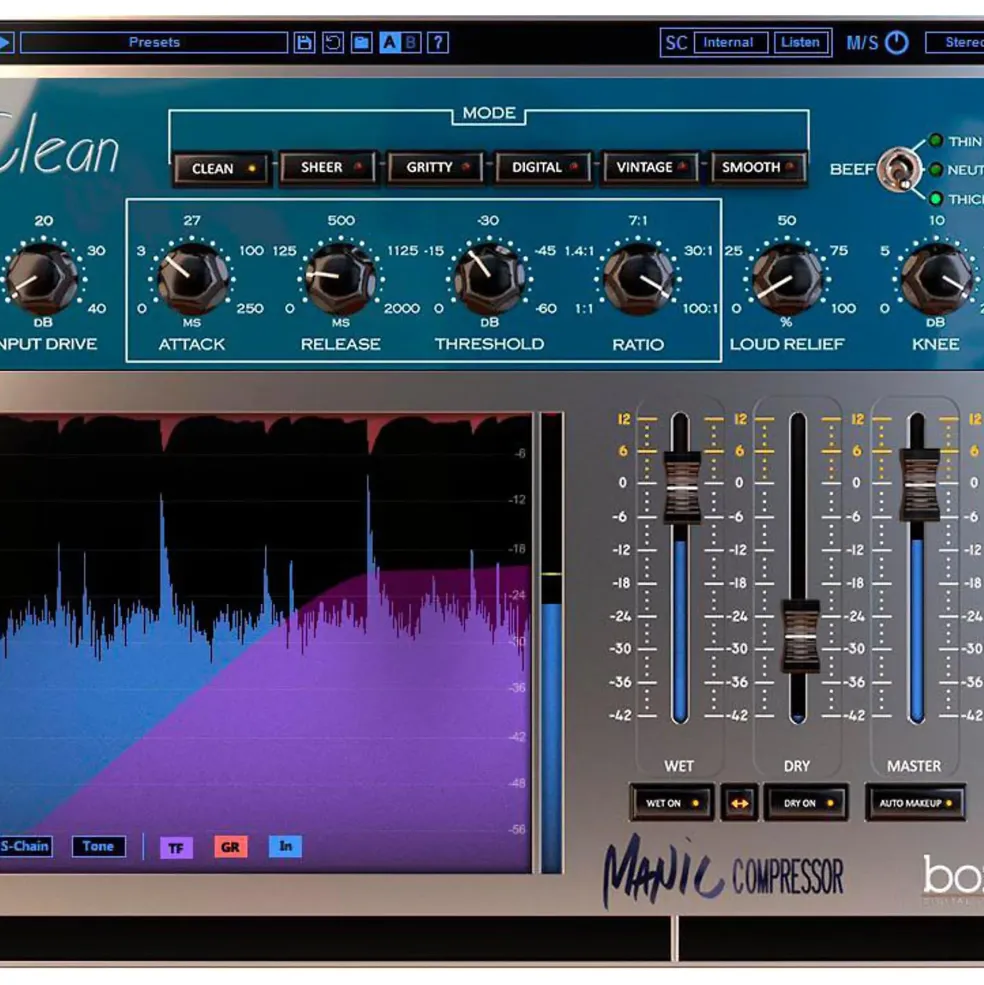Screen dimensions: 984x985
Task: Click the Loud Relief knob
Action: 787,279
